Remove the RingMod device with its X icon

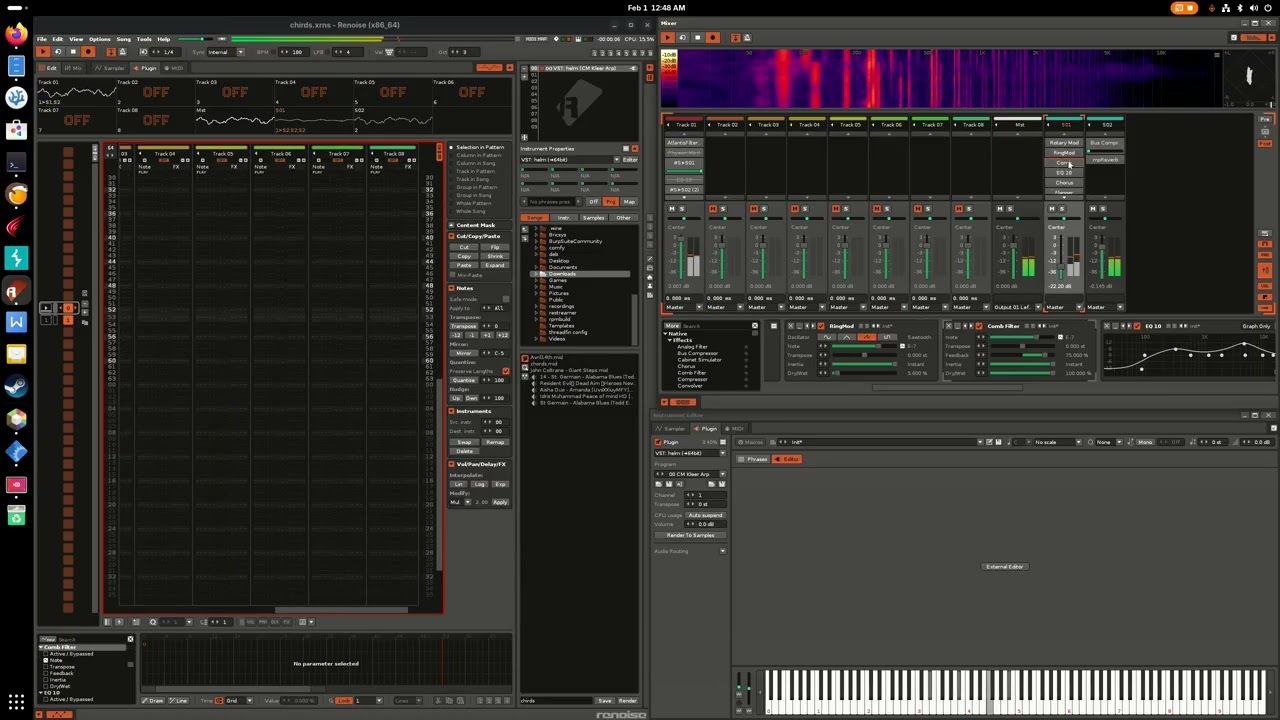pyautogui.click(x=791, y=326)
